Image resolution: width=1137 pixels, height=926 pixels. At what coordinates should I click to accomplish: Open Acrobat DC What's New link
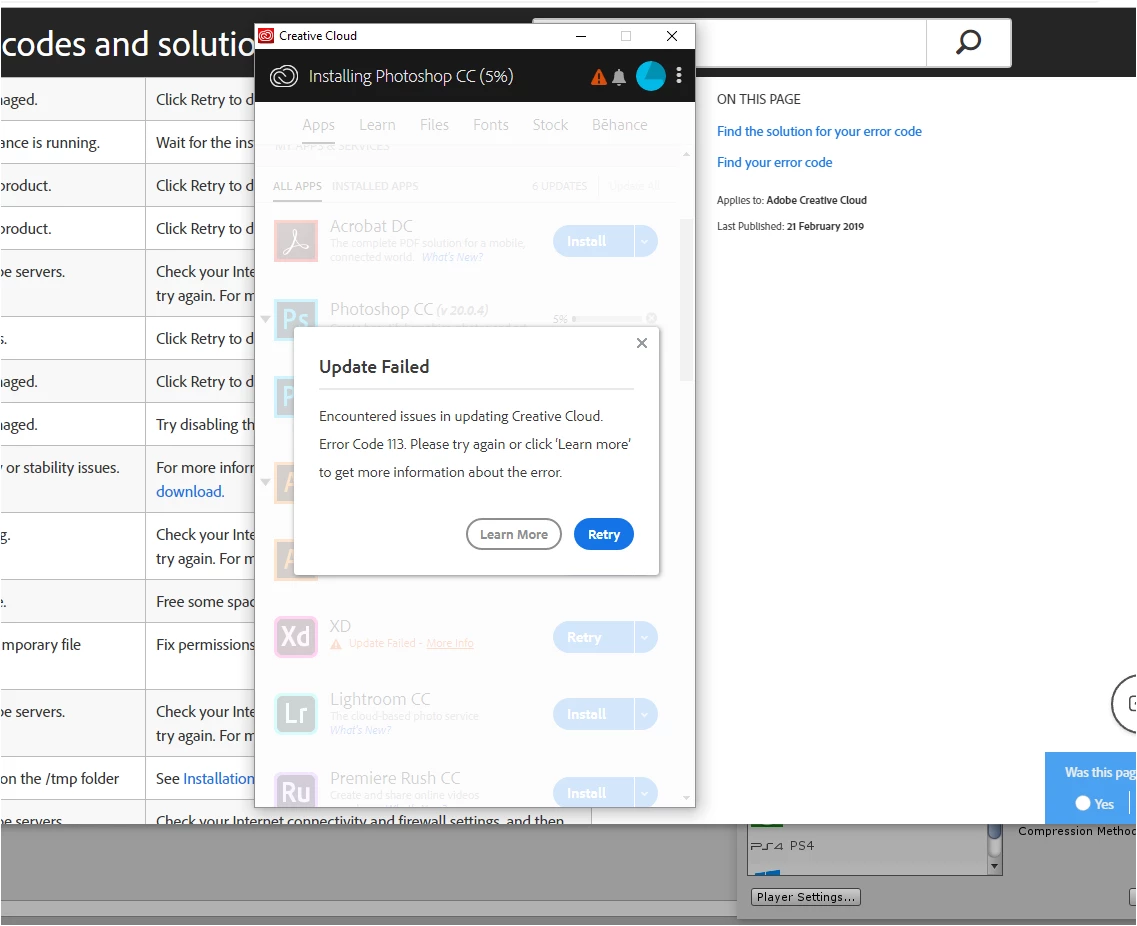452,257
